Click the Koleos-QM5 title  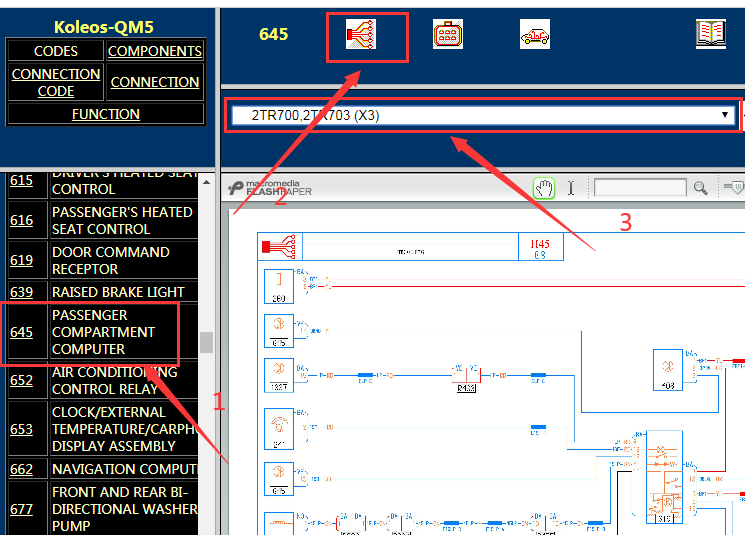(x=104, y=27)
